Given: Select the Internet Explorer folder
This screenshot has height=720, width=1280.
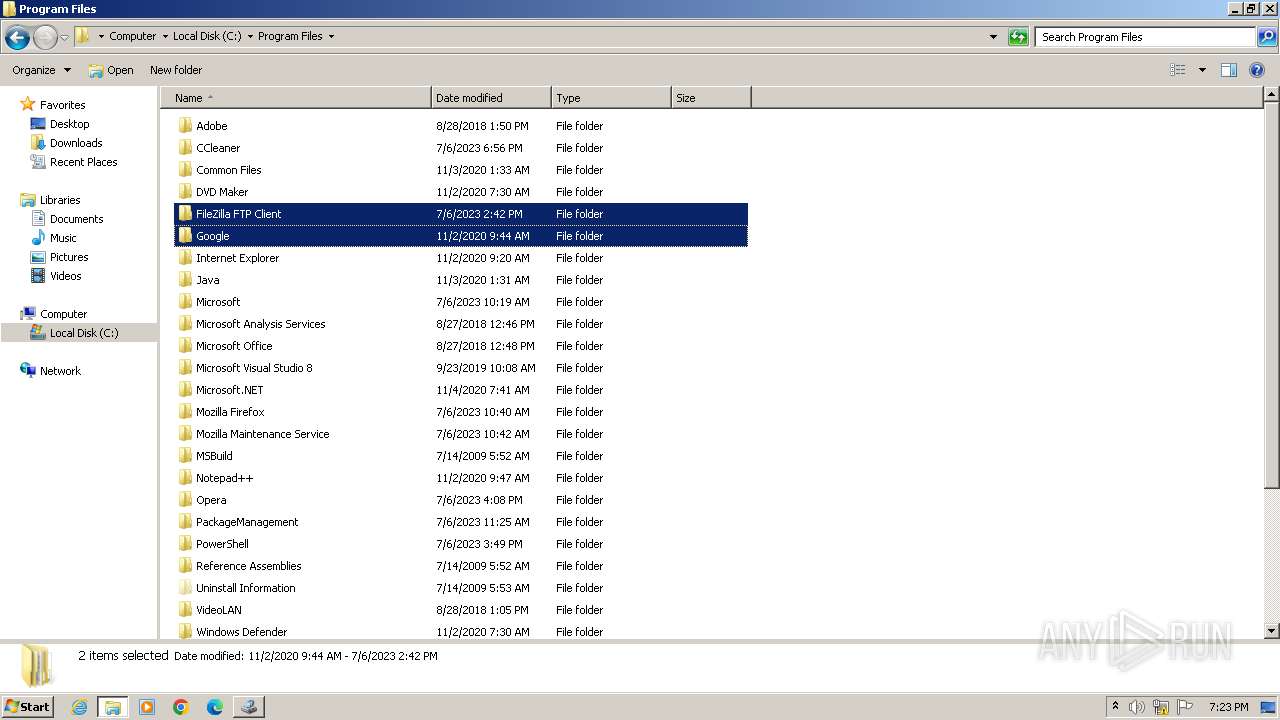Looking at the screenshot, I should point(461,258).
